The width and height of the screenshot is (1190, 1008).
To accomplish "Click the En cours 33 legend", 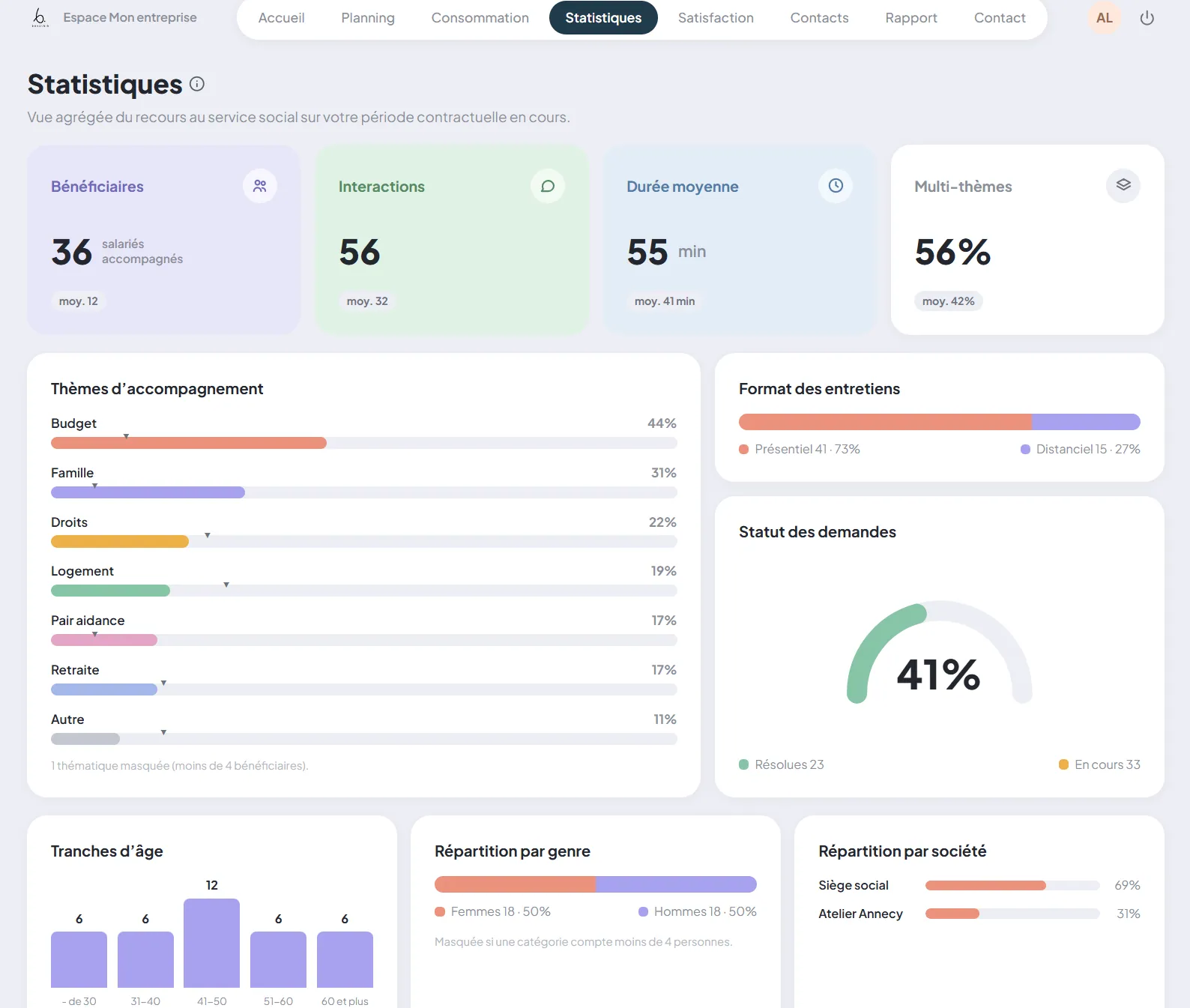I will 1099,764.
